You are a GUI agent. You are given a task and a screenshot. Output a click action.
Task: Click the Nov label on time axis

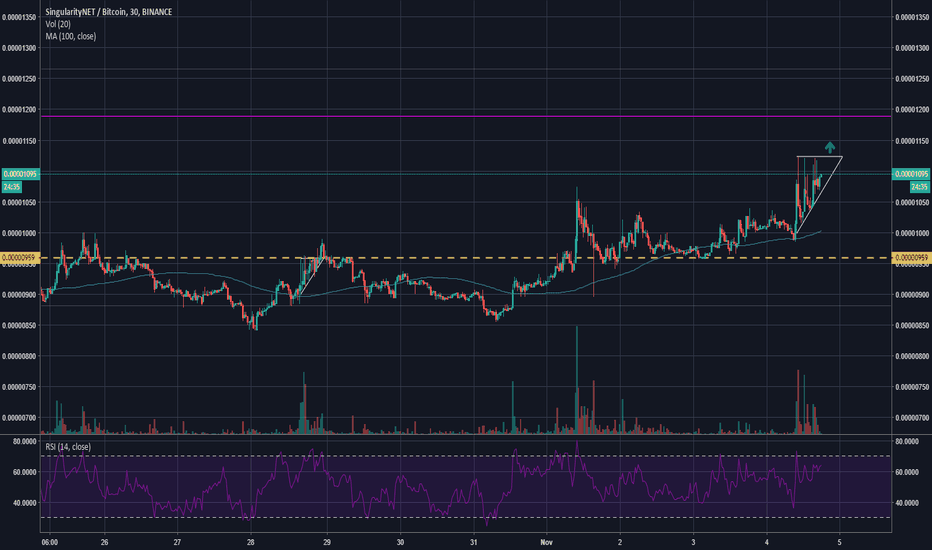pyautogui.click(x=547, y=542)
